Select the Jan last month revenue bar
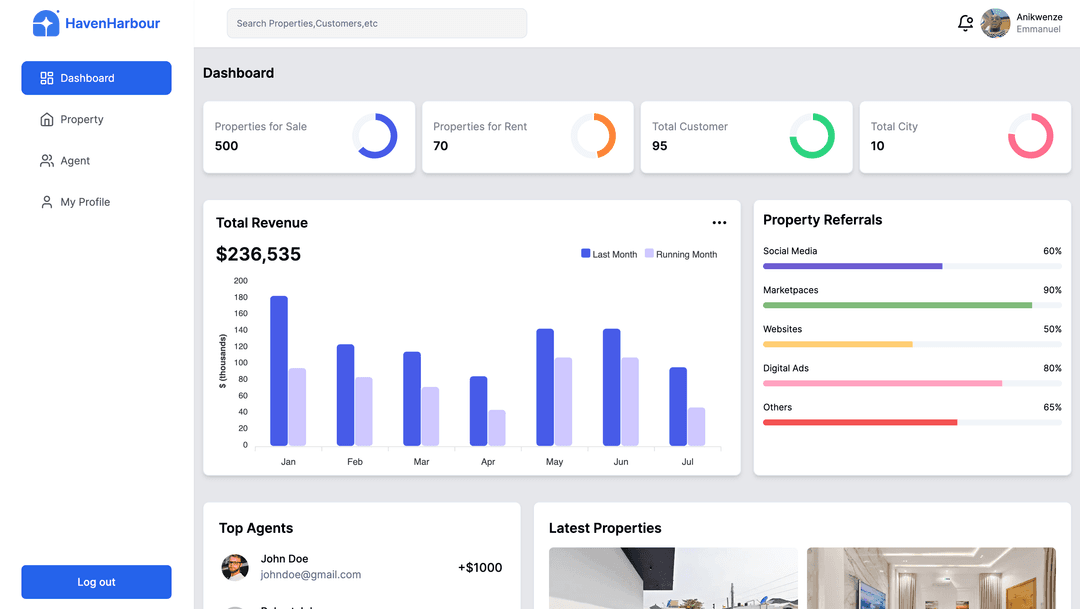 tap(279, 371)
